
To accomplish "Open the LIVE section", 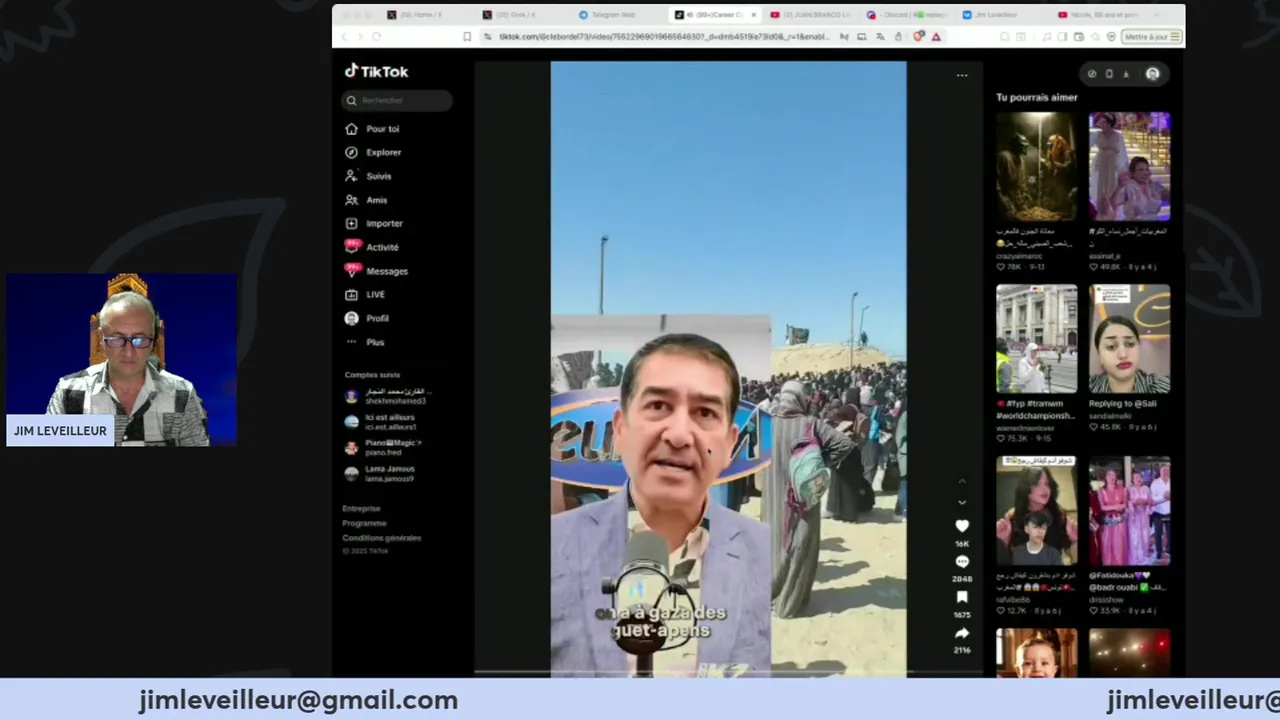I will tap(365, 294).
